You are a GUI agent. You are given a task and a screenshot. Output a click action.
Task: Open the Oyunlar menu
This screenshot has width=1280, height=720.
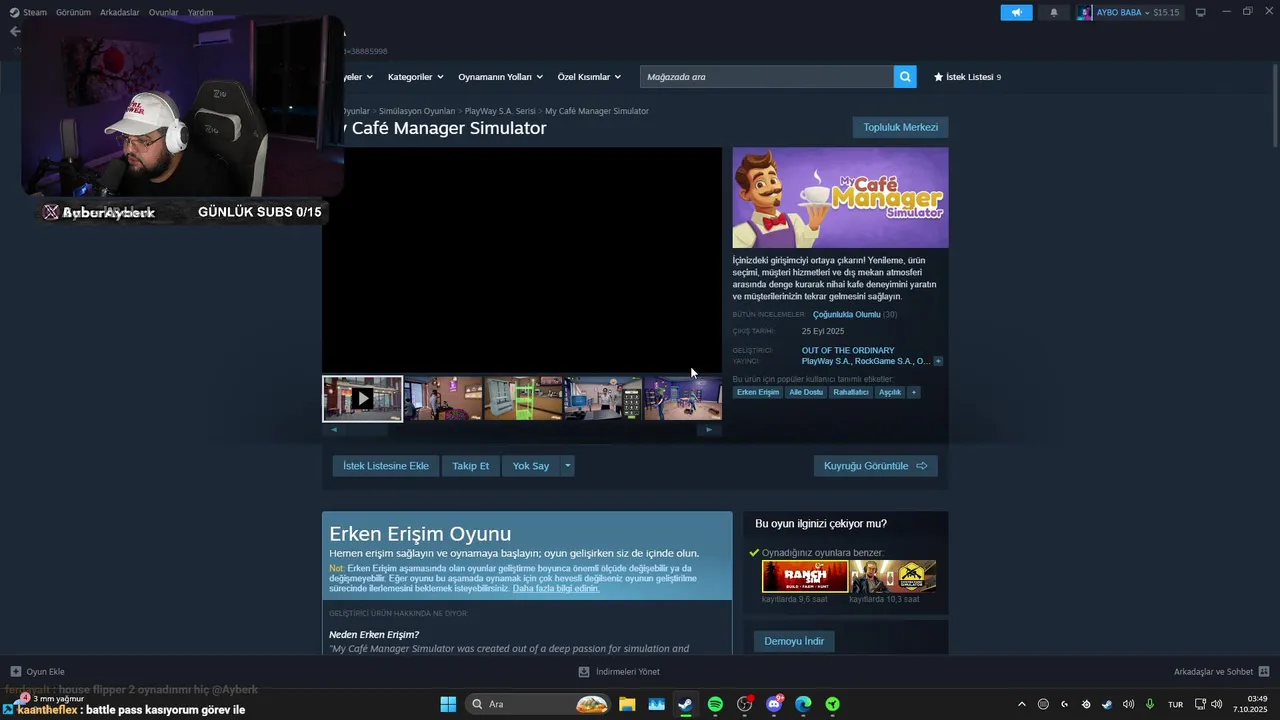coord(164,12)
